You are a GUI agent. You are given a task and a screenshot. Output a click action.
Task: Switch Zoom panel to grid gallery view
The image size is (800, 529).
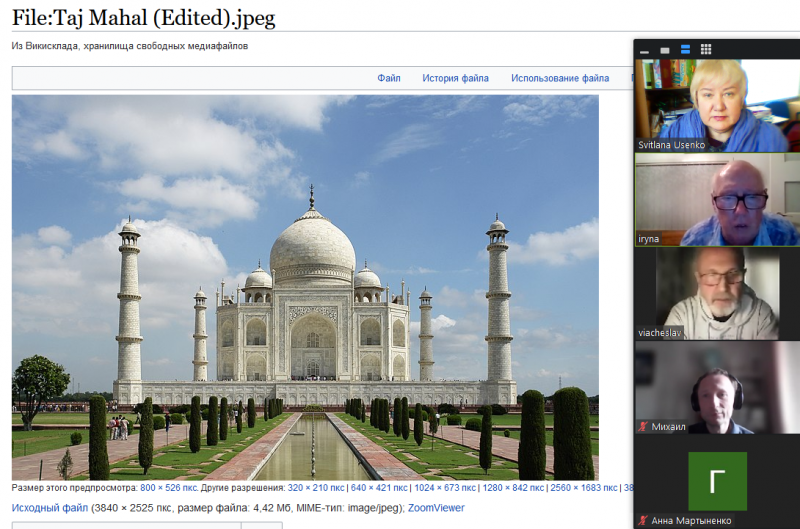pyautogui.click(x=706, y=49)
